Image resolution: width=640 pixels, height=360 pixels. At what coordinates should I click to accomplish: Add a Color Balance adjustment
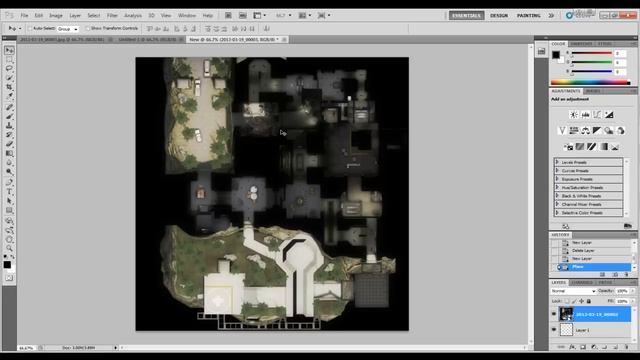click(586, 131)
